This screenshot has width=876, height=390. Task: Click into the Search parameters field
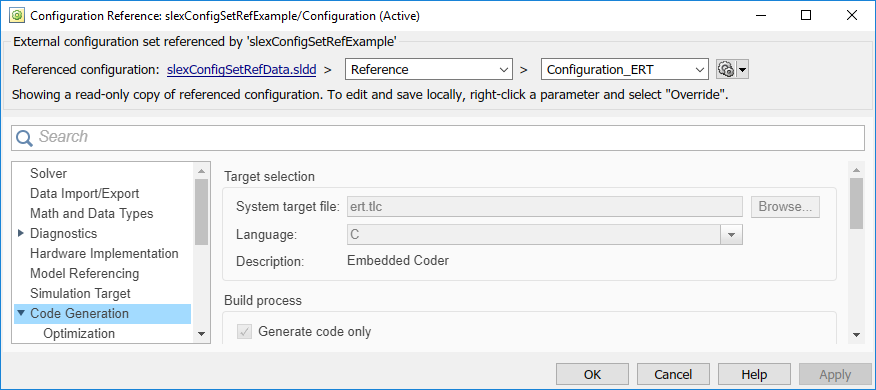pyautogui.click(x=438, y=138)
